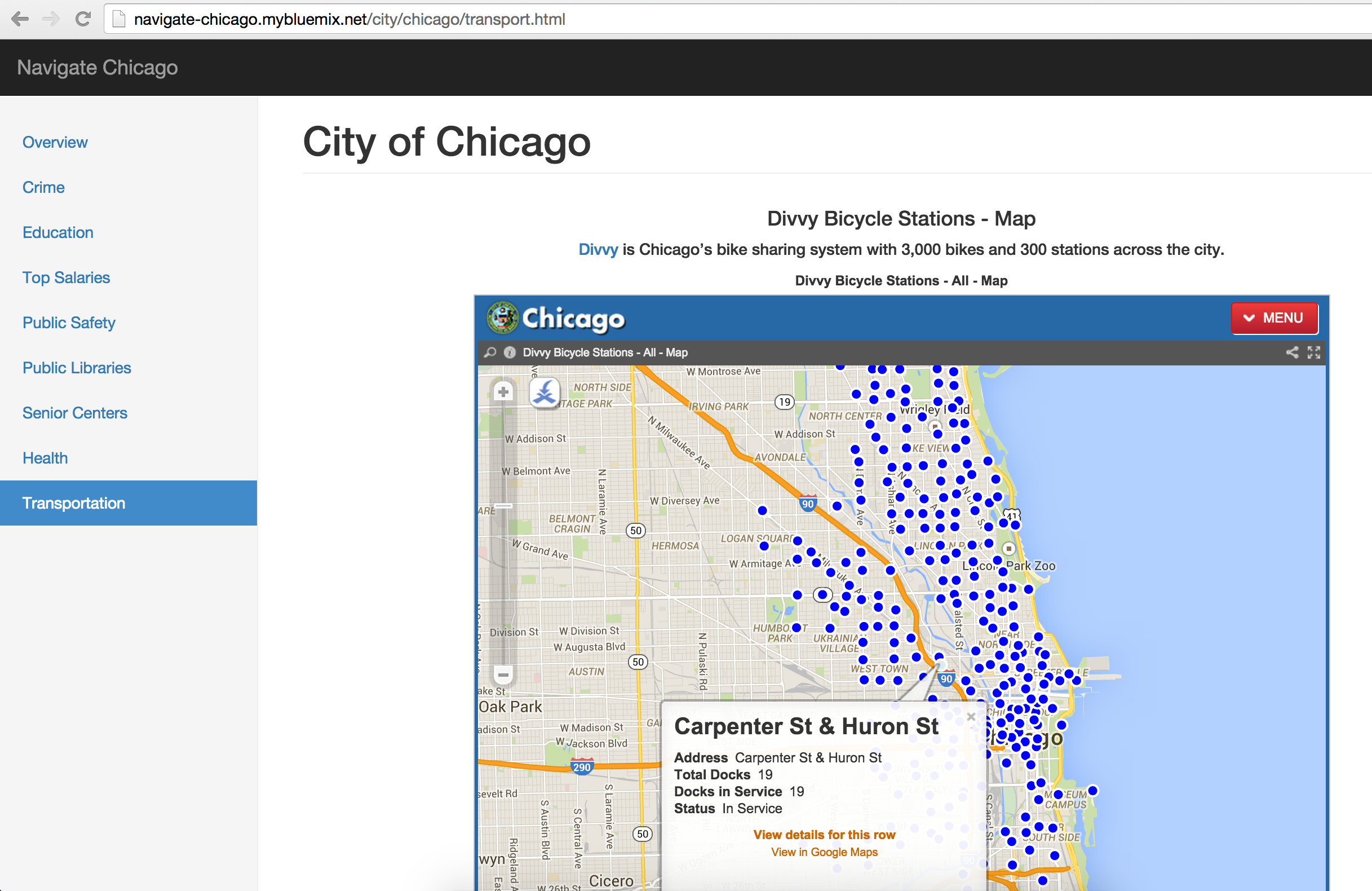Click the browser address bar
The width and height of the screenshot is (1372, 891).
point(692,19)
